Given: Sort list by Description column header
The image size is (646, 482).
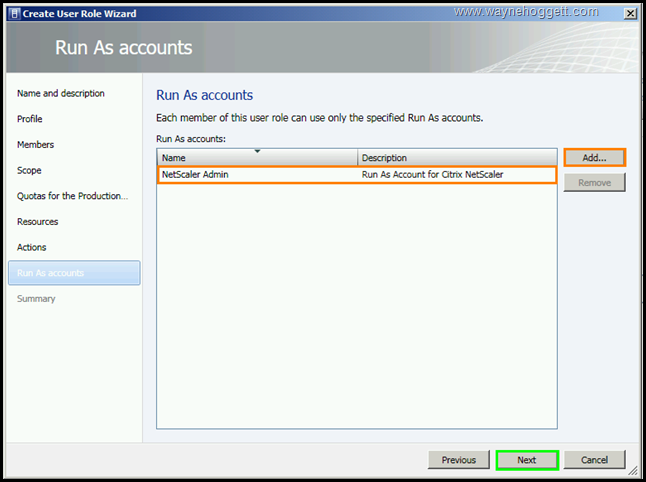Looking at the screenshot, I should (x=456, y=158).
